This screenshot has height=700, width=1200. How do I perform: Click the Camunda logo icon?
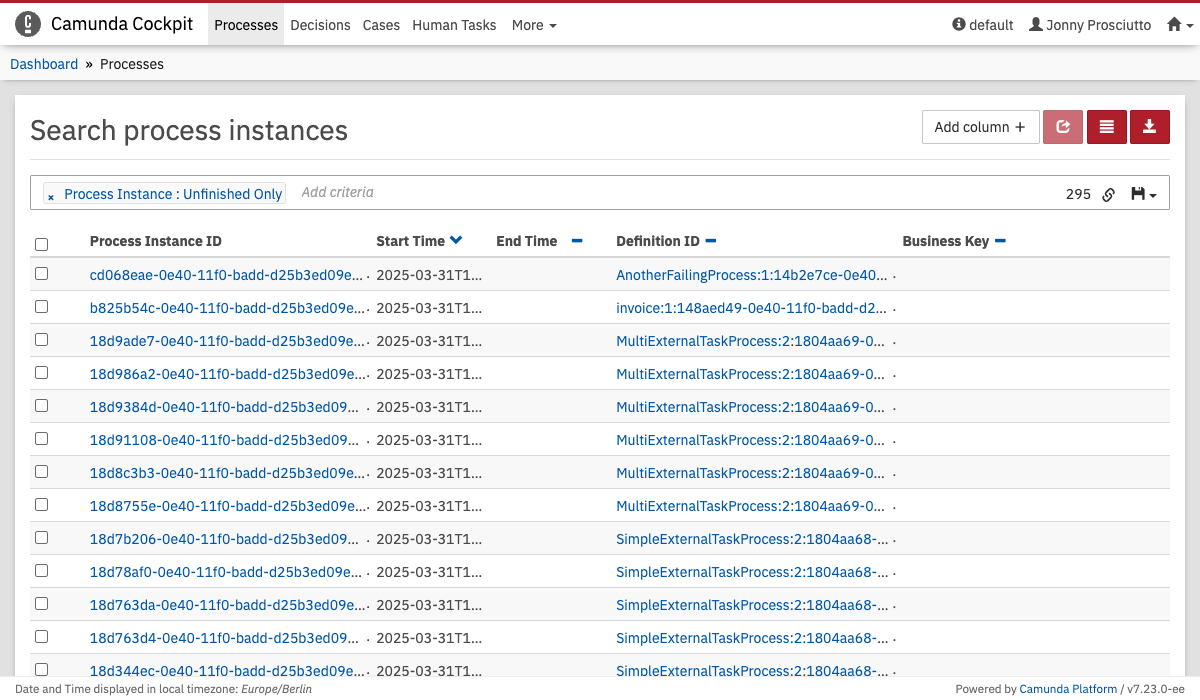pyautogui.click(x=28, y=25)
